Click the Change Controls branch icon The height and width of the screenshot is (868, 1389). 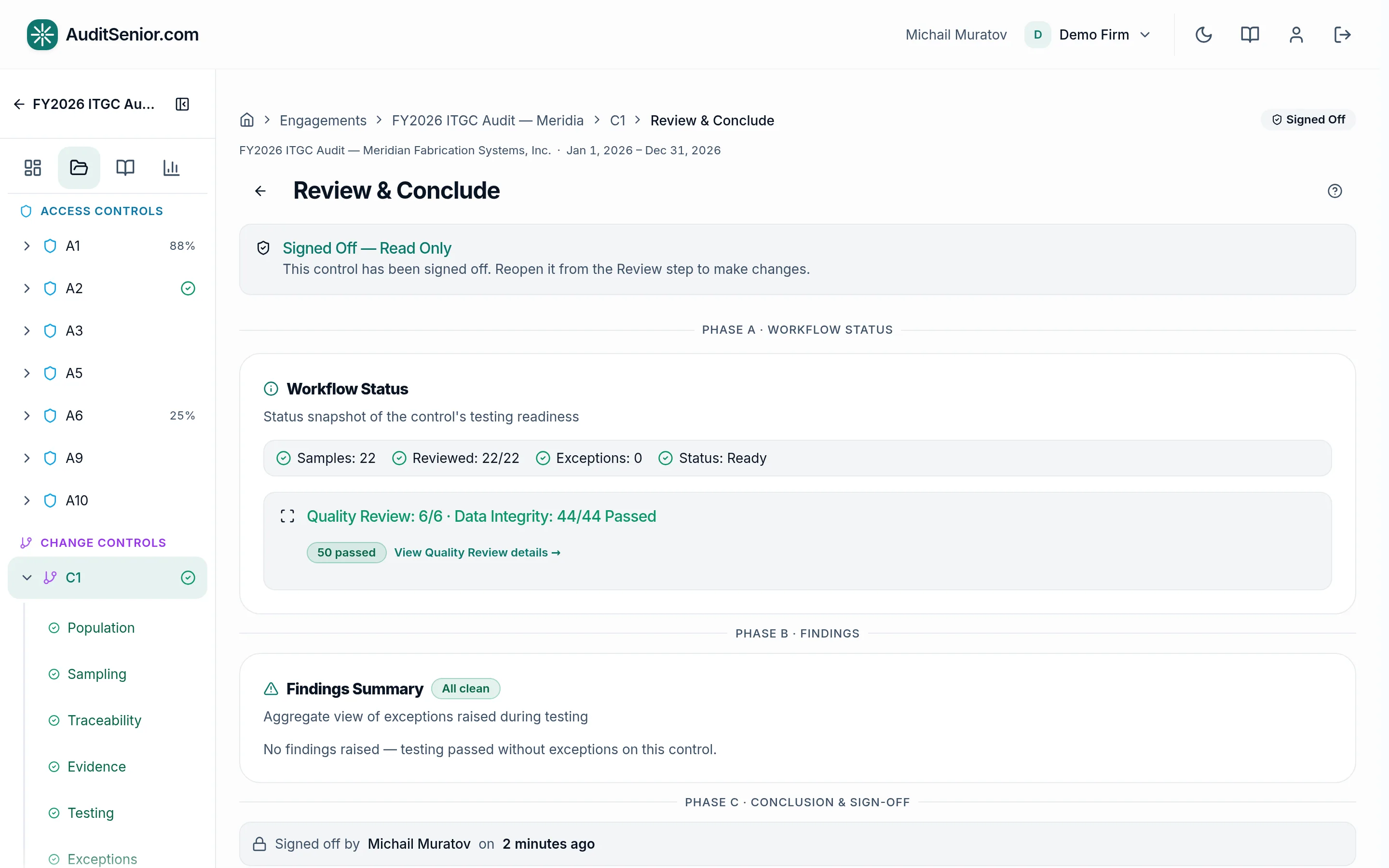(26, 542)
